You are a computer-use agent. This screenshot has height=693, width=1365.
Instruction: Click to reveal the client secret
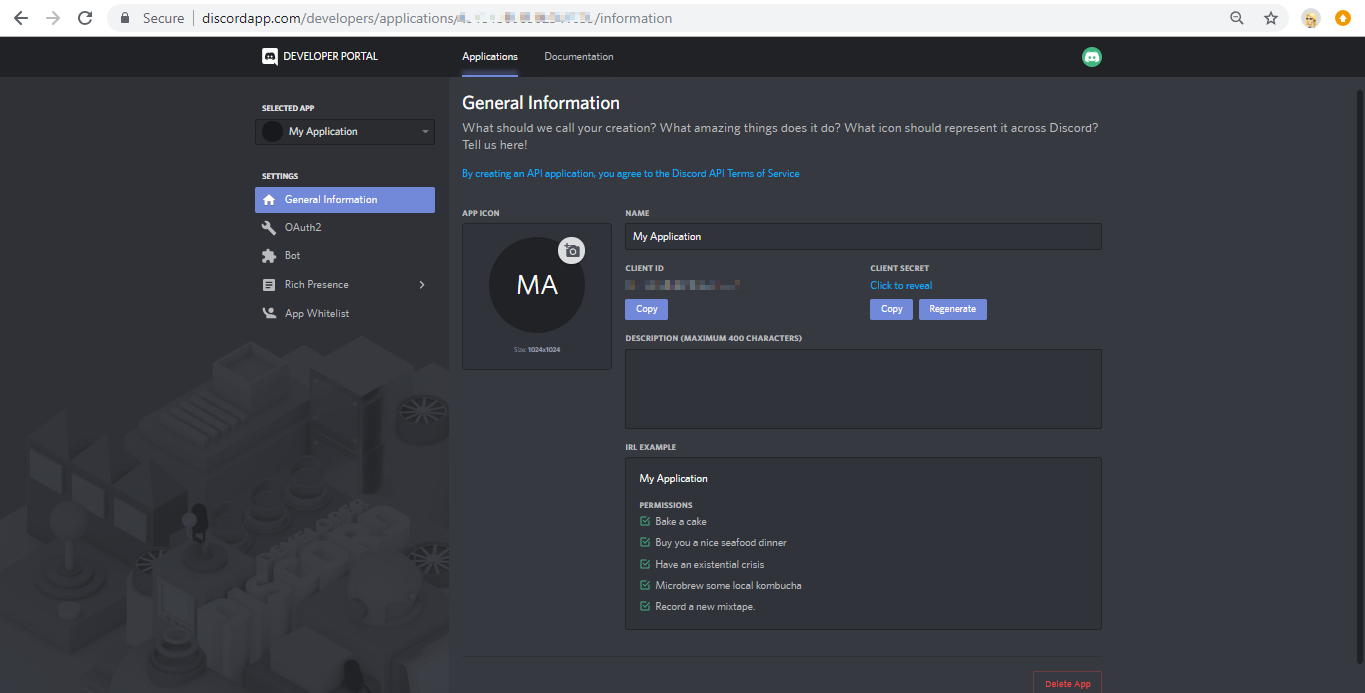(x=901, y=285)
